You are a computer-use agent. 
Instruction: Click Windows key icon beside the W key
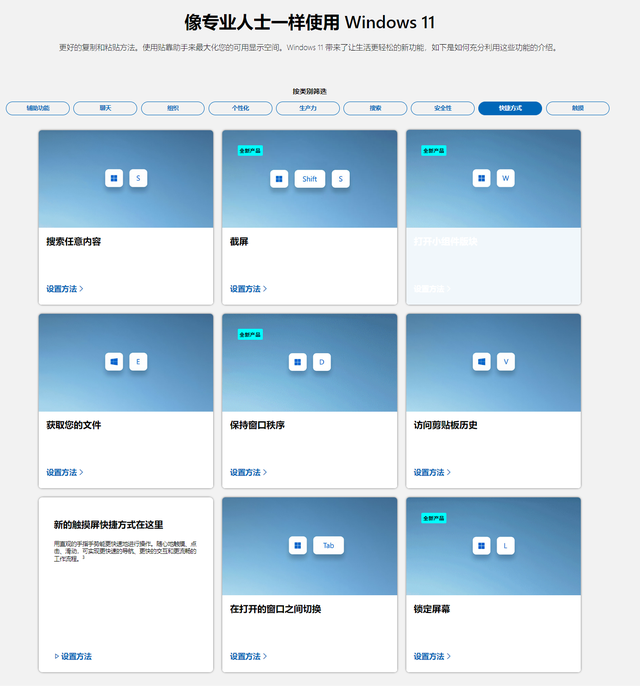point(482,178)
